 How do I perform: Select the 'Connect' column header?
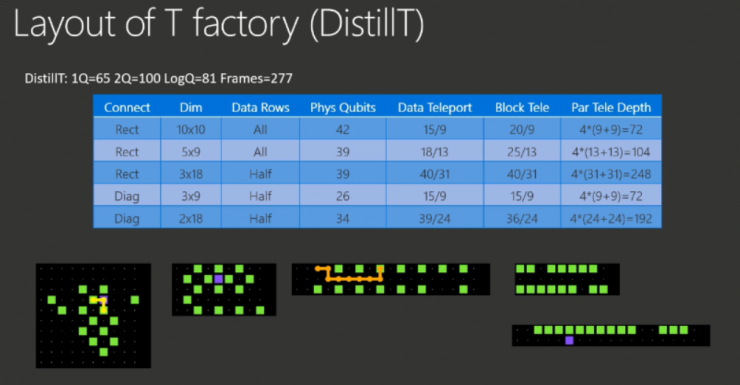click(x=127, y=108)
